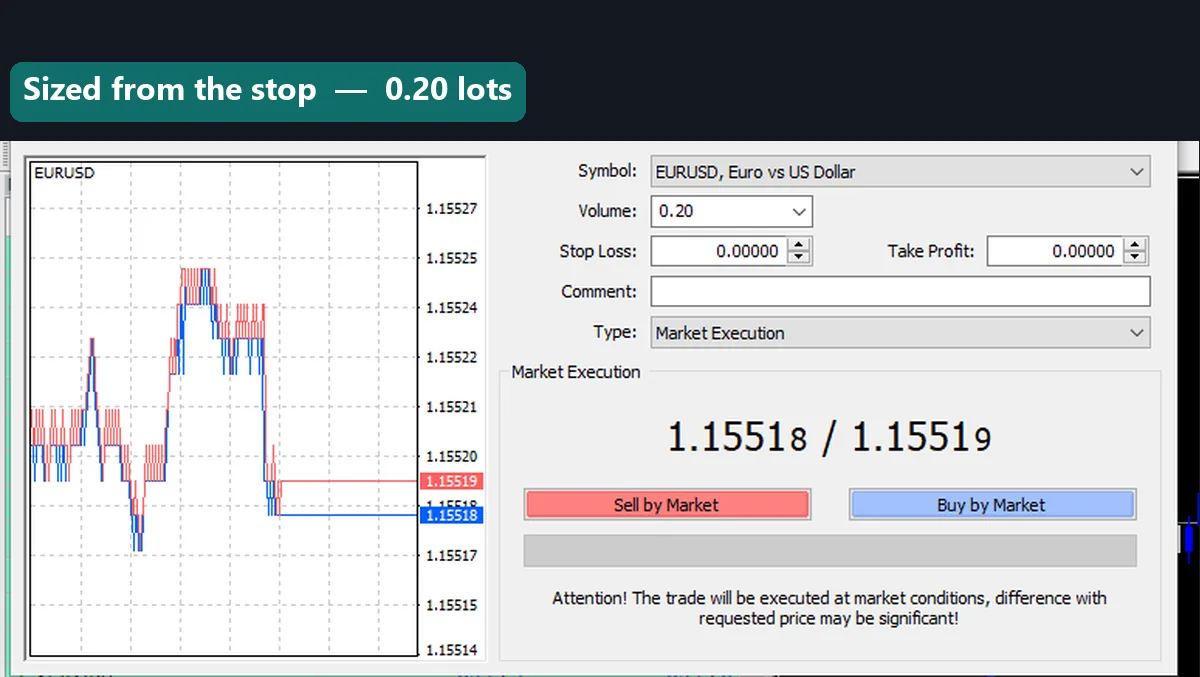Click the Attention execution warning text
This screenshot has height=677, width=1200.
point(829,608)
